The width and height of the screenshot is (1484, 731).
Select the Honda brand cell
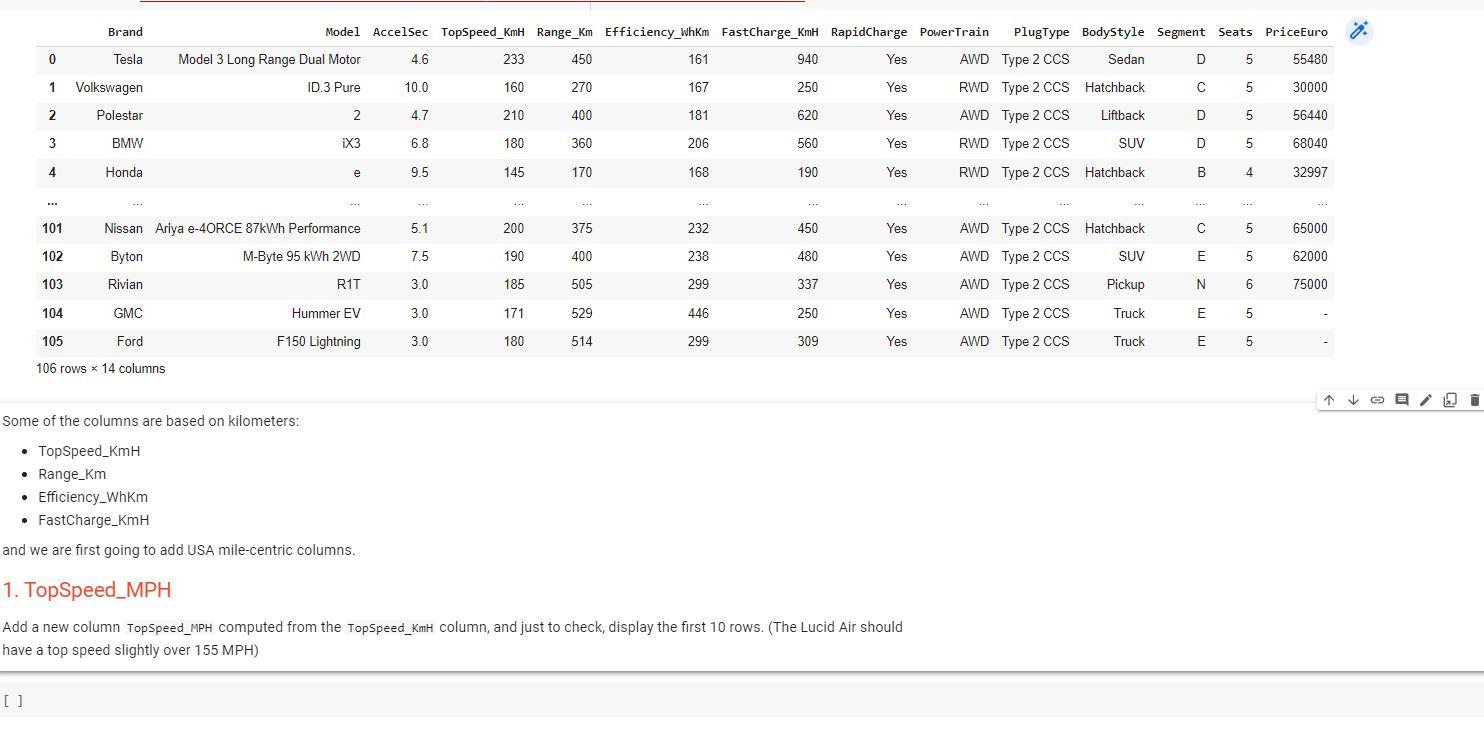(124, 173)
